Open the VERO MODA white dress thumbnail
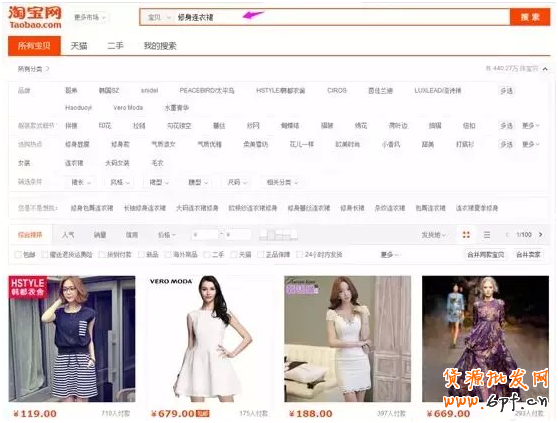Viewport: 558px width, 423px height. pyautogui.click(x=209, y=339)
